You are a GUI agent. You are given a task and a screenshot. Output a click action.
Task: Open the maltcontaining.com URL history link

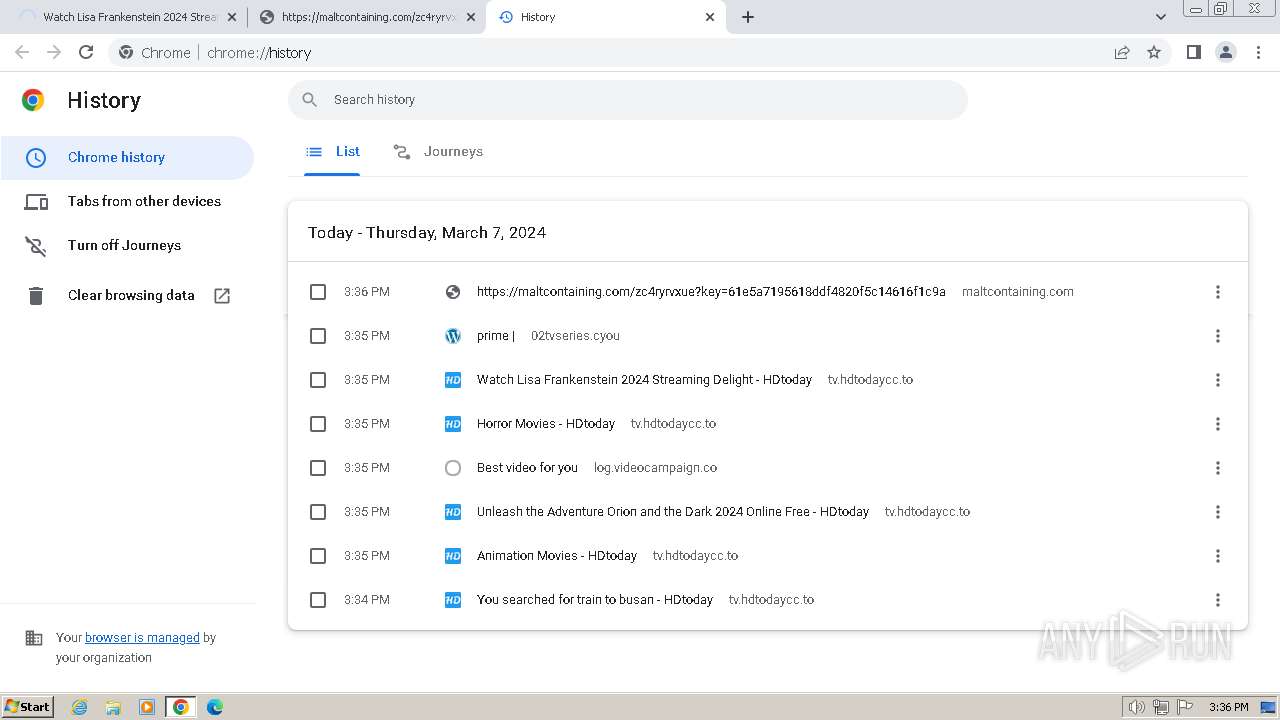711,292
